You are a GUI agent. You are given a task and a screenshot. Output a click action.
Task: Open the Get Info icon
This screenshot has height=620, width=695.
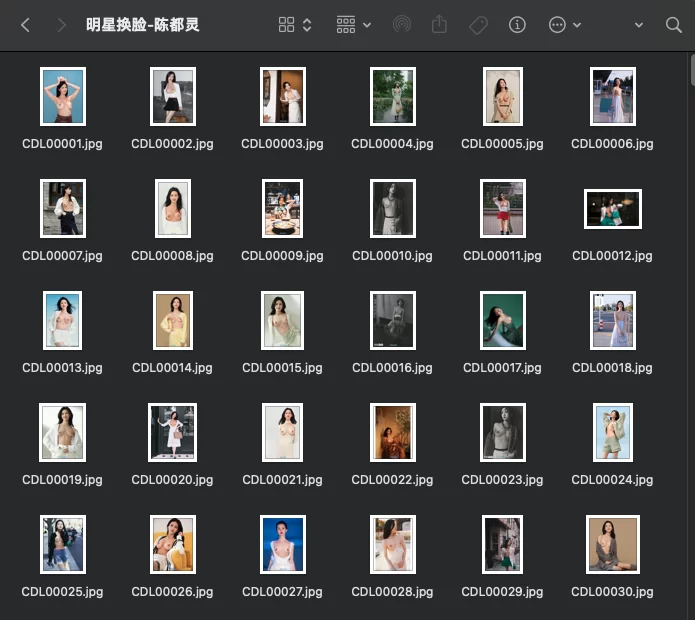point(517,25)
